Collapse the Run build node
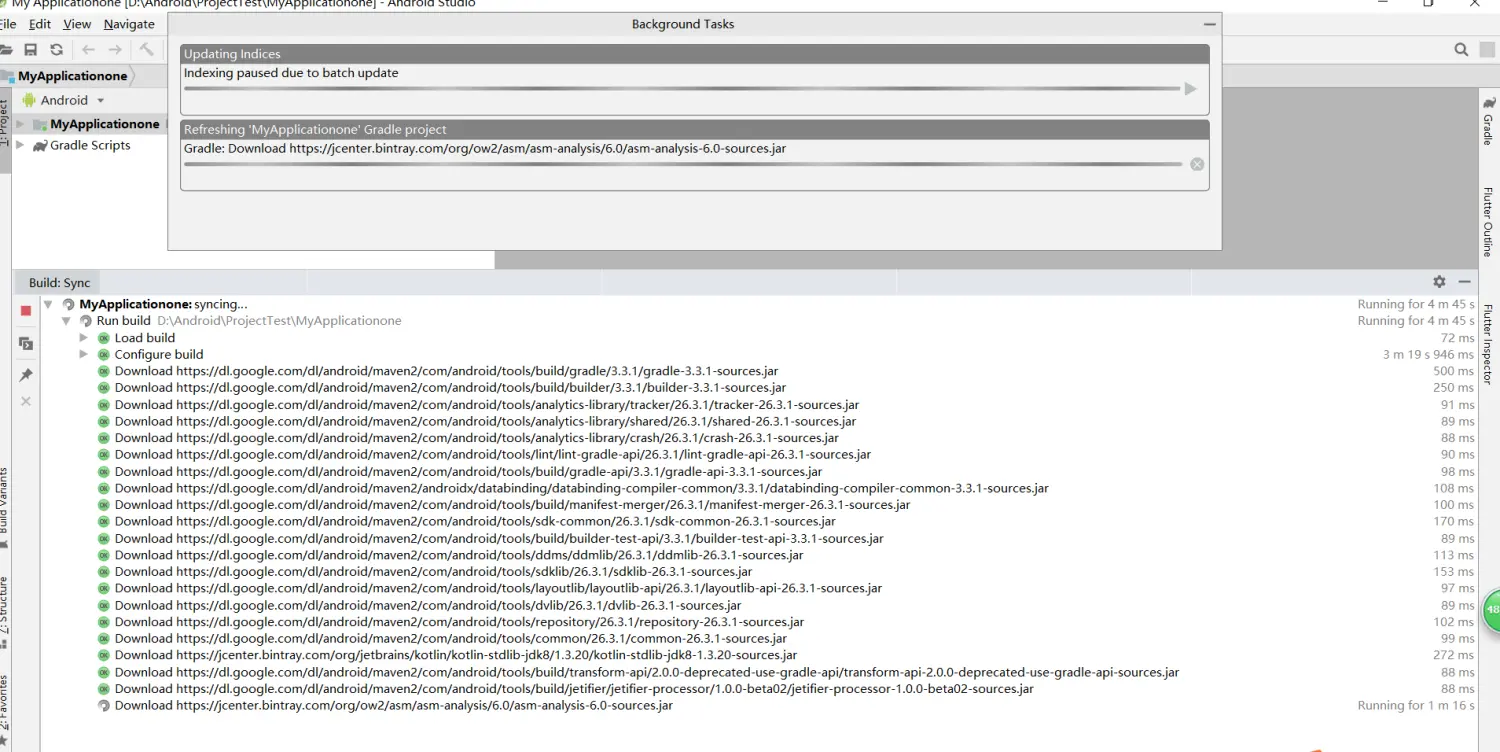The width and height of the screenshot is (1500, 752). 66,321
